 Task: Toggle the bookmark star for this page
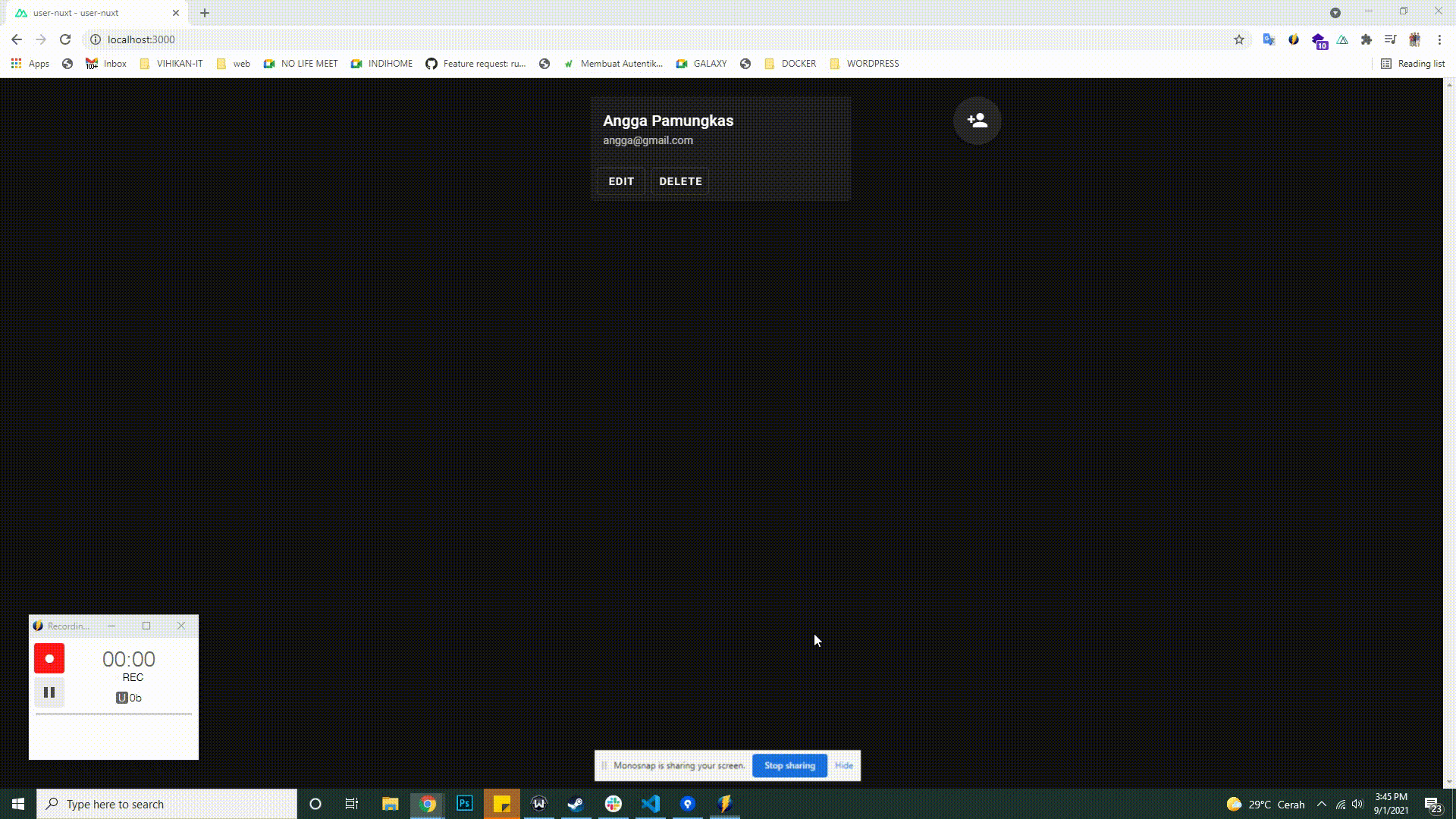[1238, 39]
